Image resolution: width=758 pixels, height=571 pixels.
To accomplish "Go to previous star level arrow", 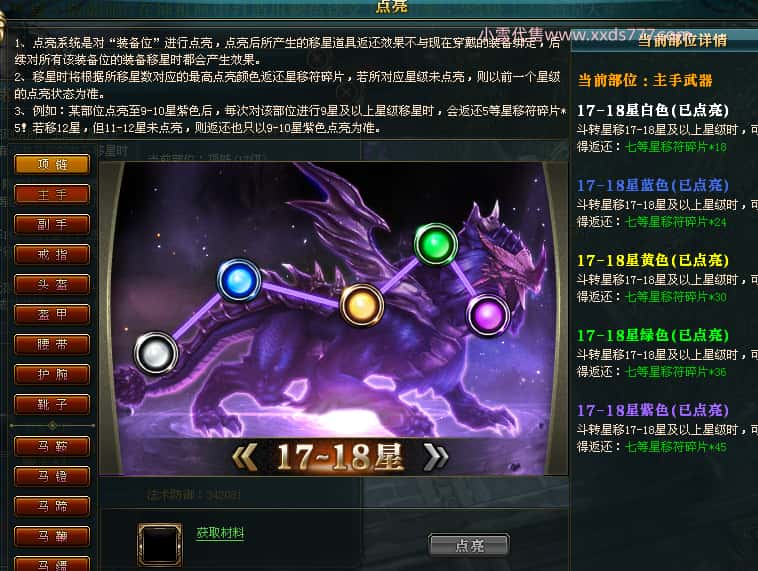I will (x=245, y=457).
